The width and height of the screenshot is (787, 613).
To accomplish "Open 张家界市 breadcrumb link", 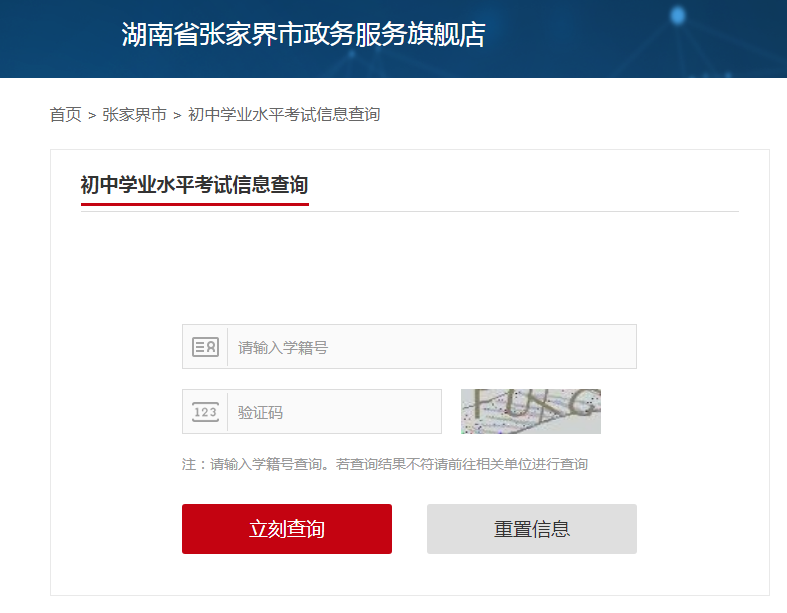I will point(134,115).
